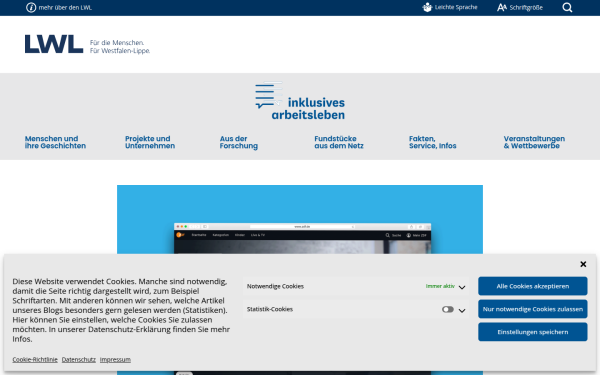Screen dimensions: 600x375
Task: Click 'Alle Cookies akzeptieren' button
Action: [x=532, y=286]
